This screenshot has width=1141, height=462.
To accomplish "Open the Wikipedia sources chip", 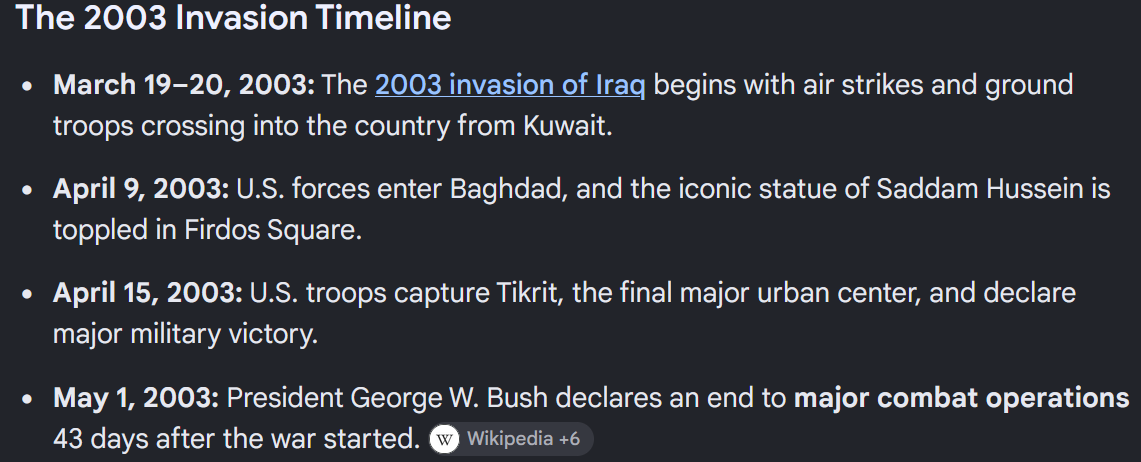I will pyautogui.click(x=511, y=439).
